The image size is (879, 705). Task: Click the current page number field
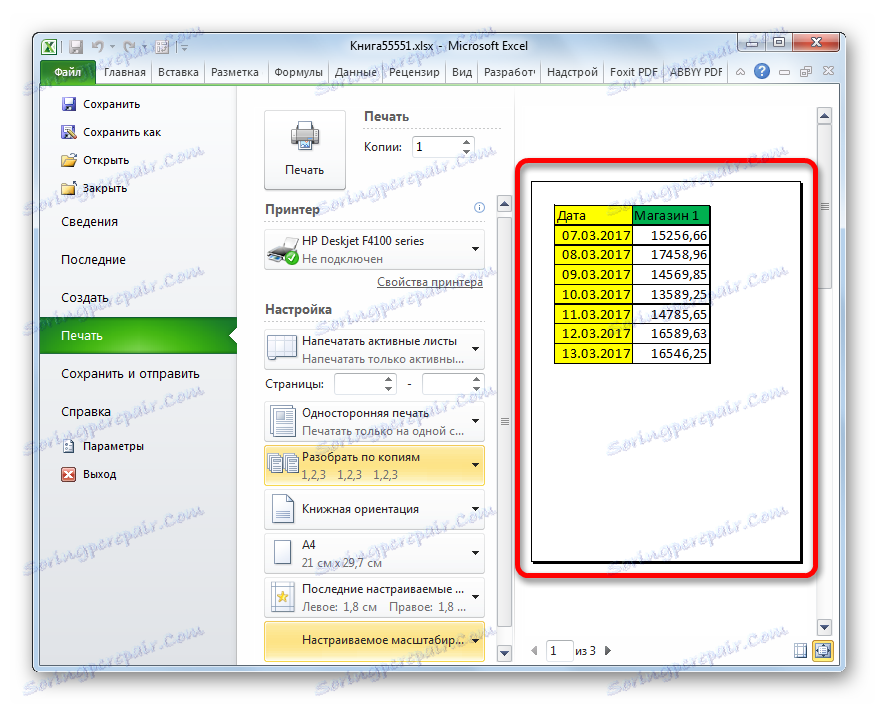(x=559, y=651)
